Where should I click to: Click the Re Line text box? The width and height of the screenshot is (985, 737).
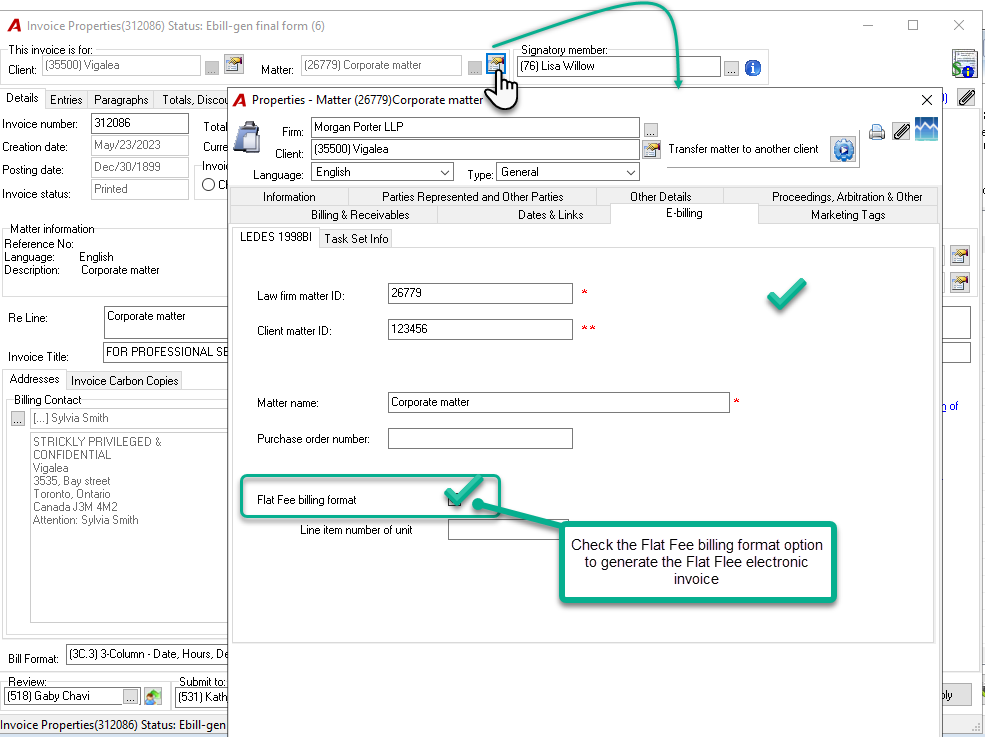pyautogui.click(x=166, y=322)
